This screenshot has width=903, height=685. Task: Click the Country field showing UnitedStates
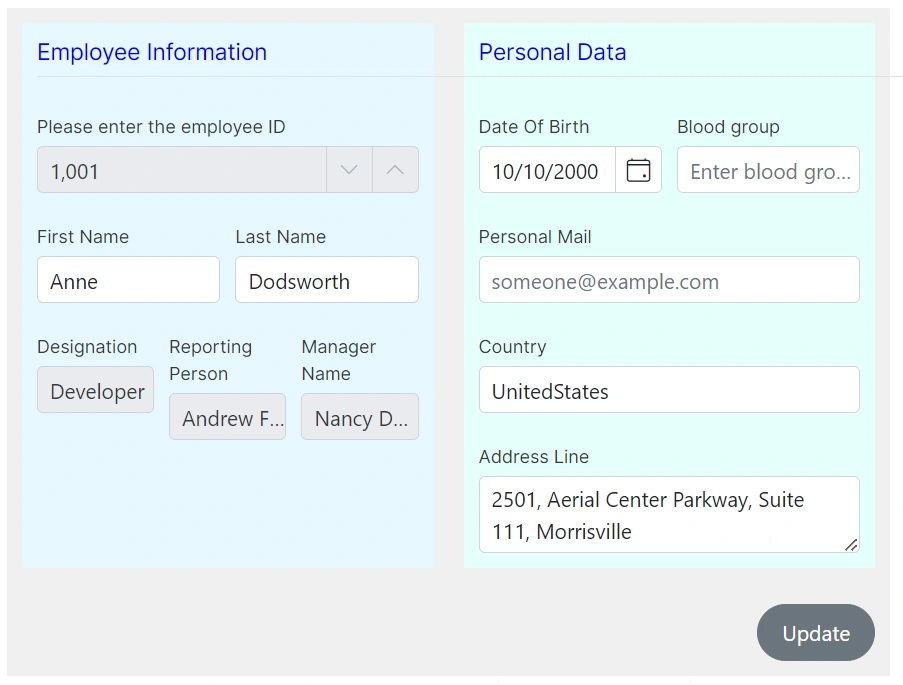click(x=669, y=389)
